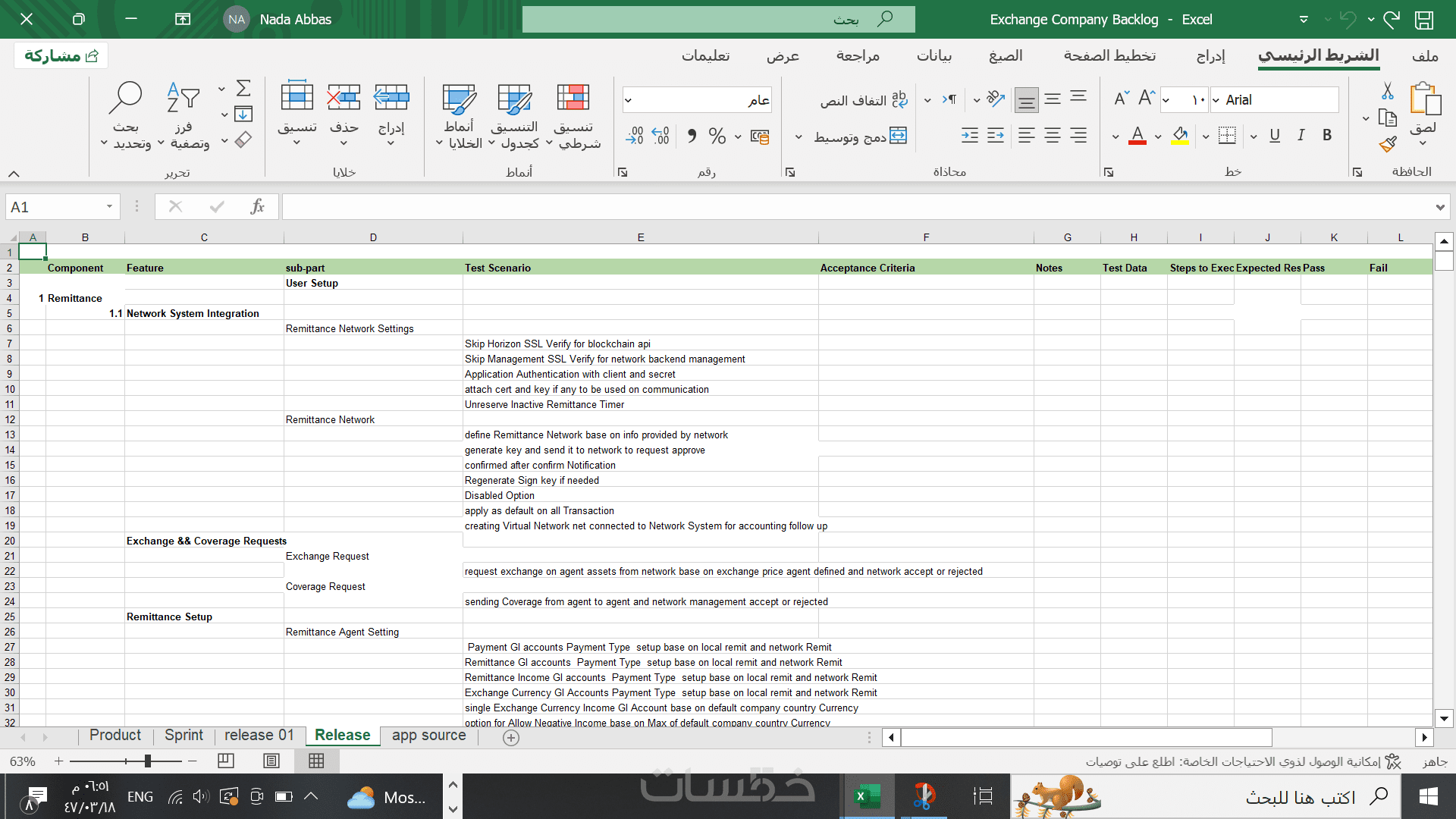Click the Format Painter brush icon
The image size is (1456, 819).
1388,143
